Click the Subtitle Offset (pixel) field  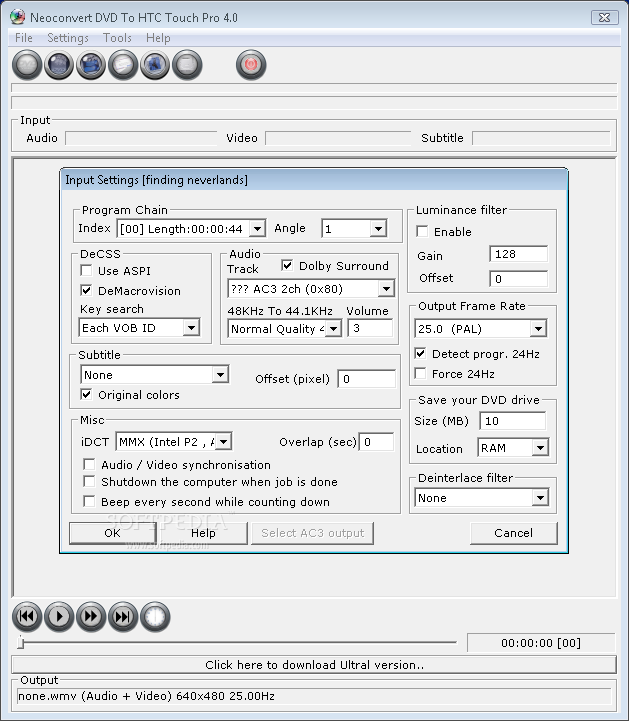point(366,379)
